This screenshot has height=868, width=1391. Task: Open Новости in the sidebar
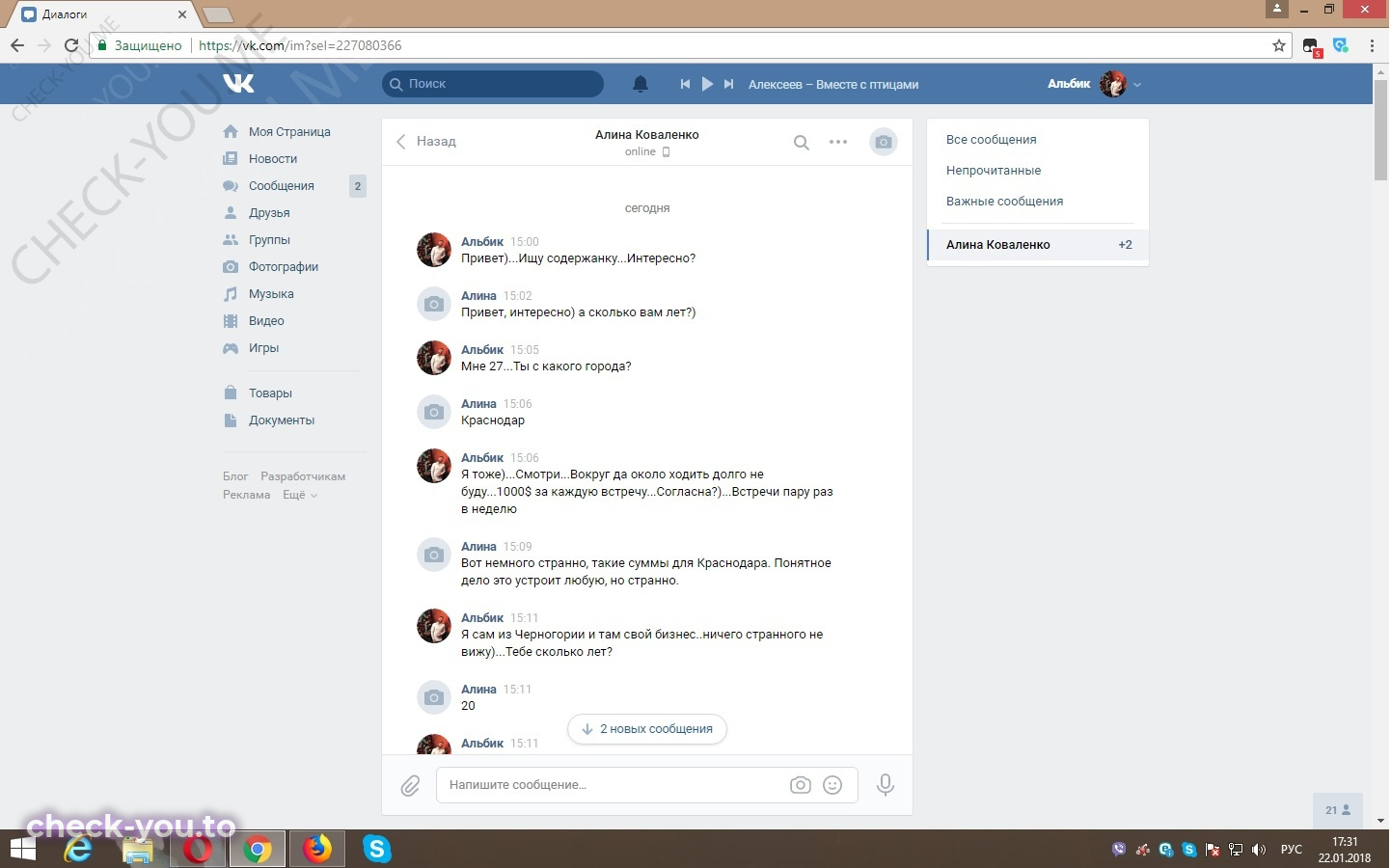tap(273, 159)
